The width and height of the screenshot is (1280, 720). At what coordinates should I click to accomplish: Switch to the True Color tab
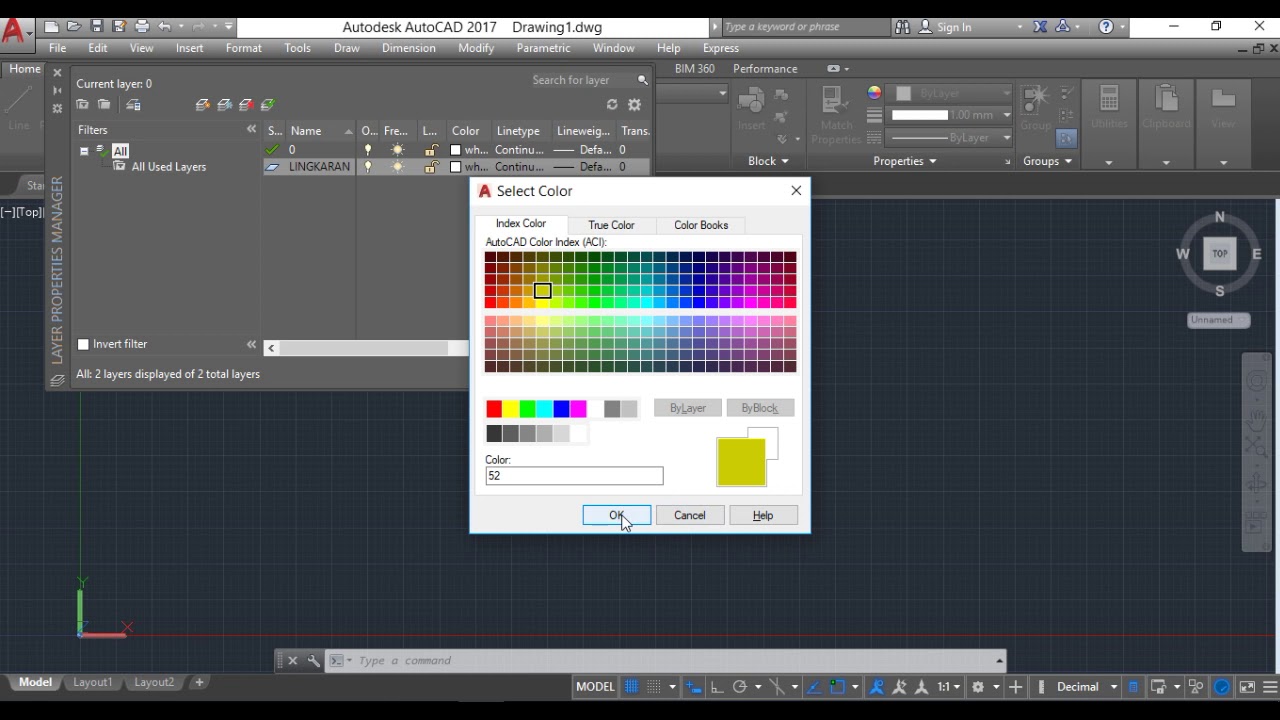[x=611, y=225]
